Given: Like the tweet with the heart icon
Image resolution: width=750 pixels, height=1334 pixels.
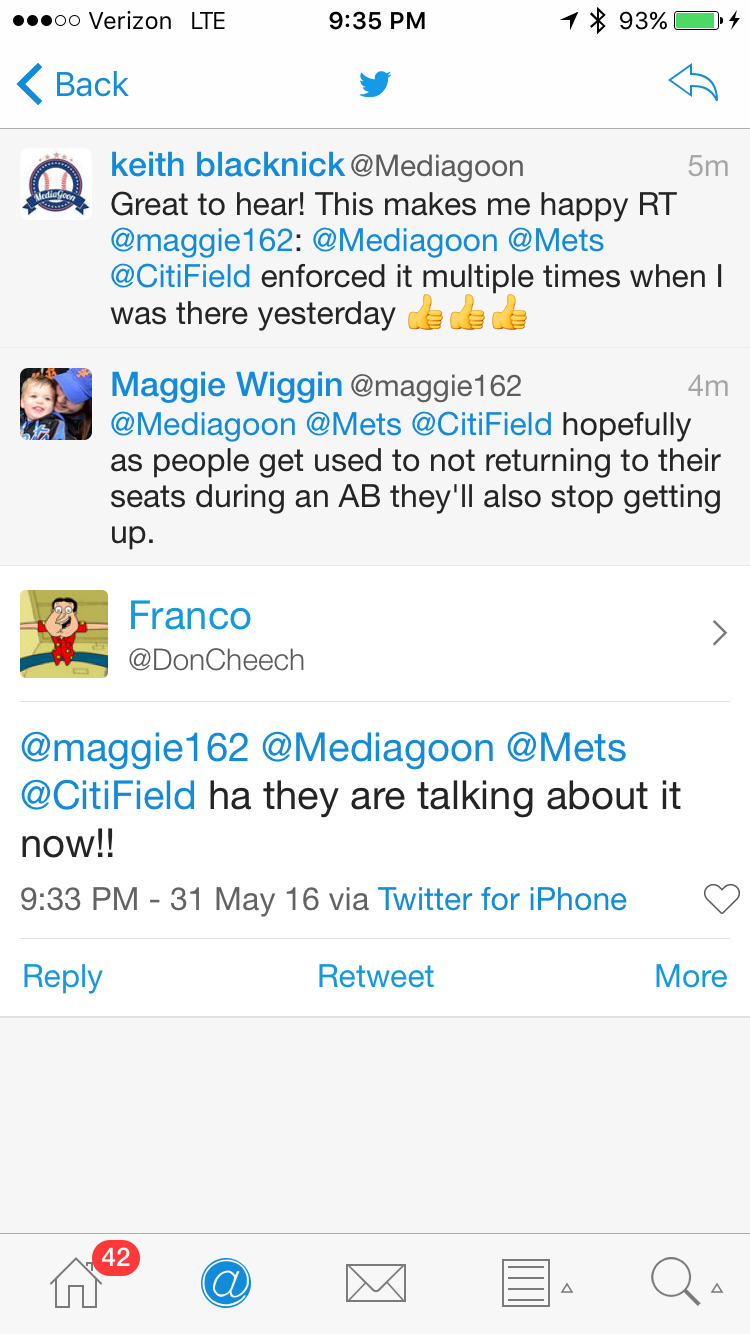Looking at the screenshot, I should [x=721, y=899].
